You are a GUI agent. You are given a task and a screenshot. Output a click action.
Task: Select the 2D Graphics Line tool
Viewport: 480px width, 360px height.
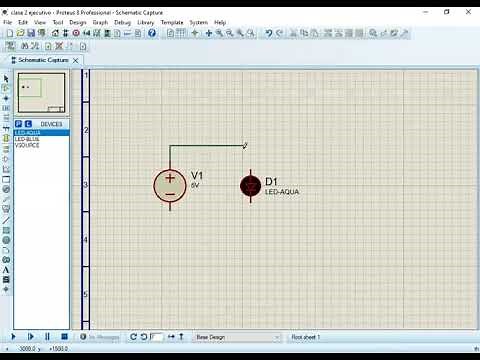[x=6, y=220]
